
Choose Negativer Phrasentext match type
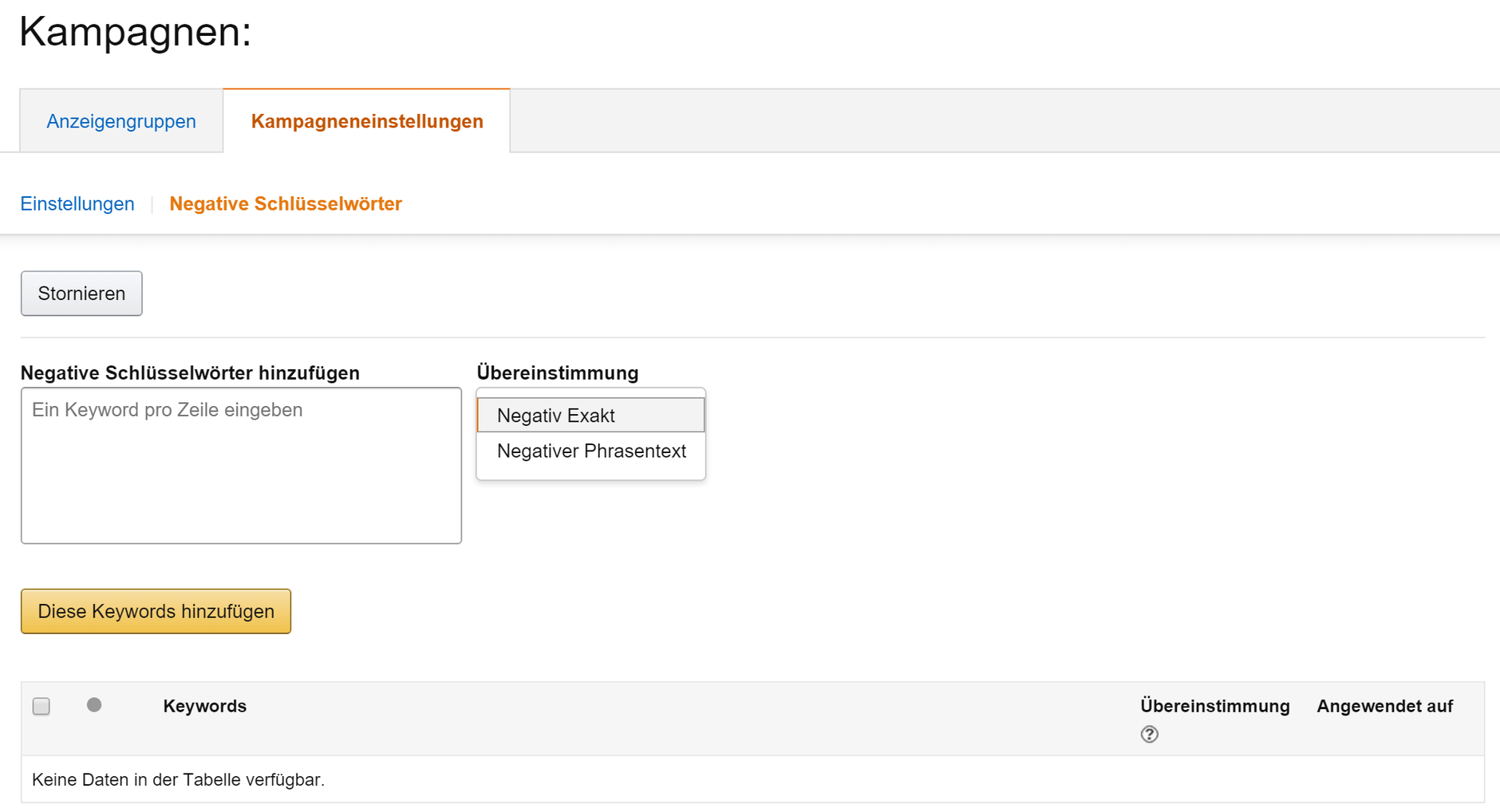[x=590, y=451]
